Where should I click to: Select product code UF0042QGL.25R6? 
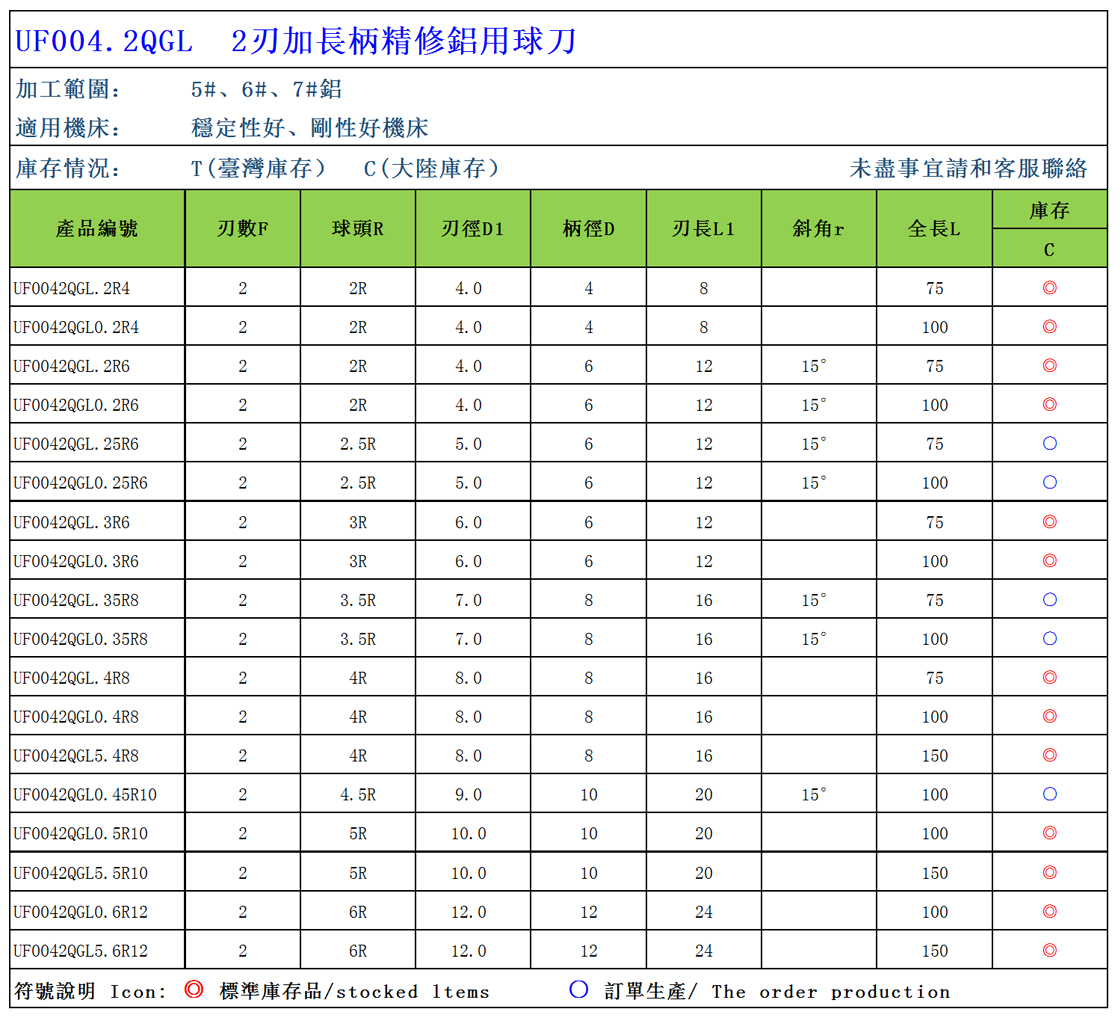76,444
